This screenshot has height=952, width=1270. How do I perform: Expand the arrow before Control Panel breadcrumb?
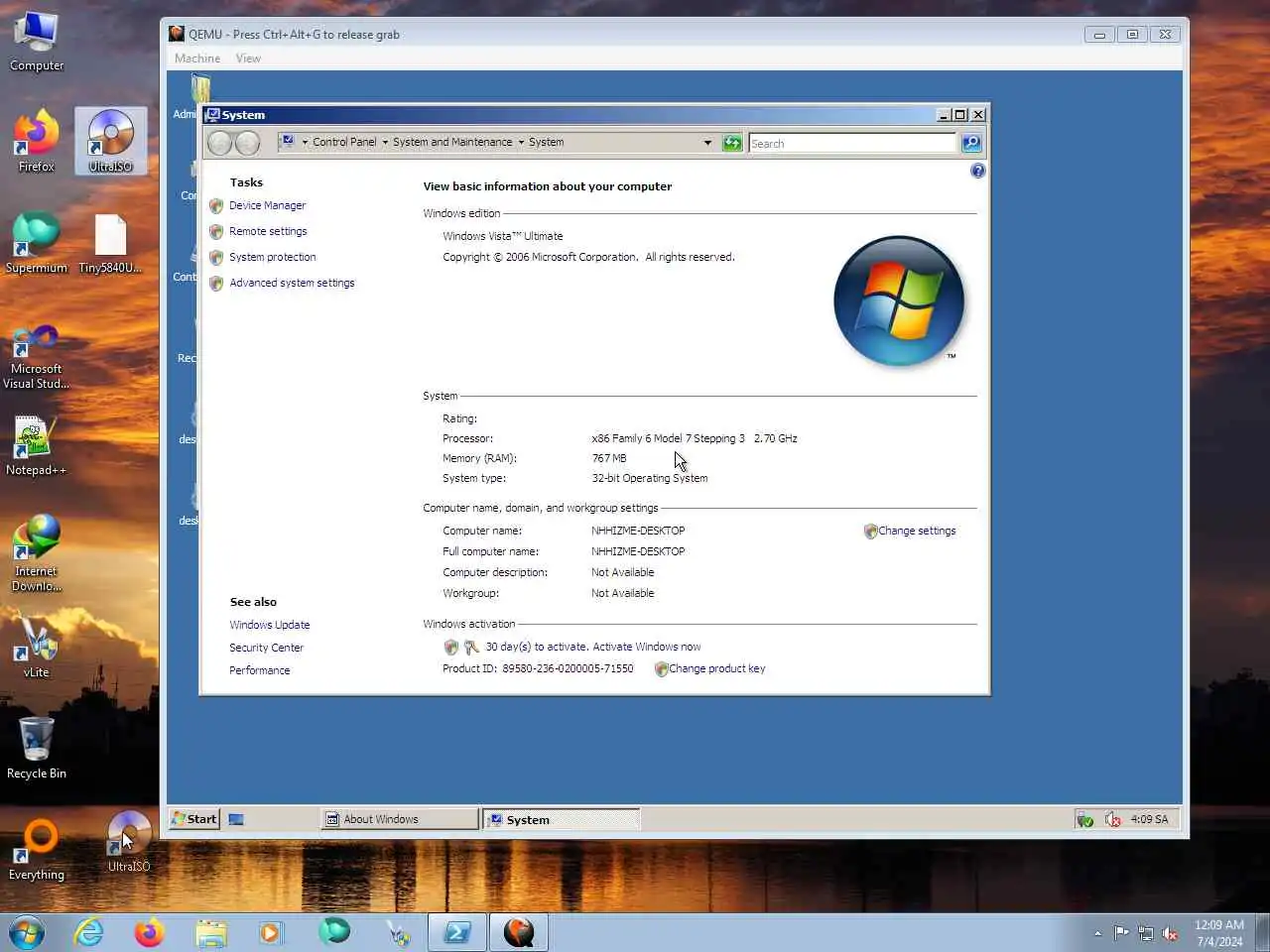pos(305,143)
